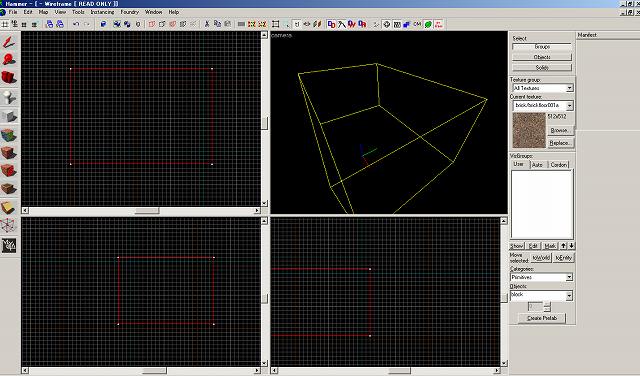Set selection mode to Groups
Screen dimensions: 640x376
pos(542,47)
